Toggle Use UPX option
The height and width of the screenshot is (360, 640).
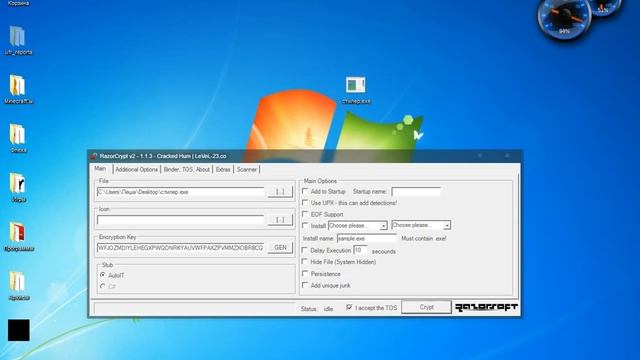pos(305,202)
